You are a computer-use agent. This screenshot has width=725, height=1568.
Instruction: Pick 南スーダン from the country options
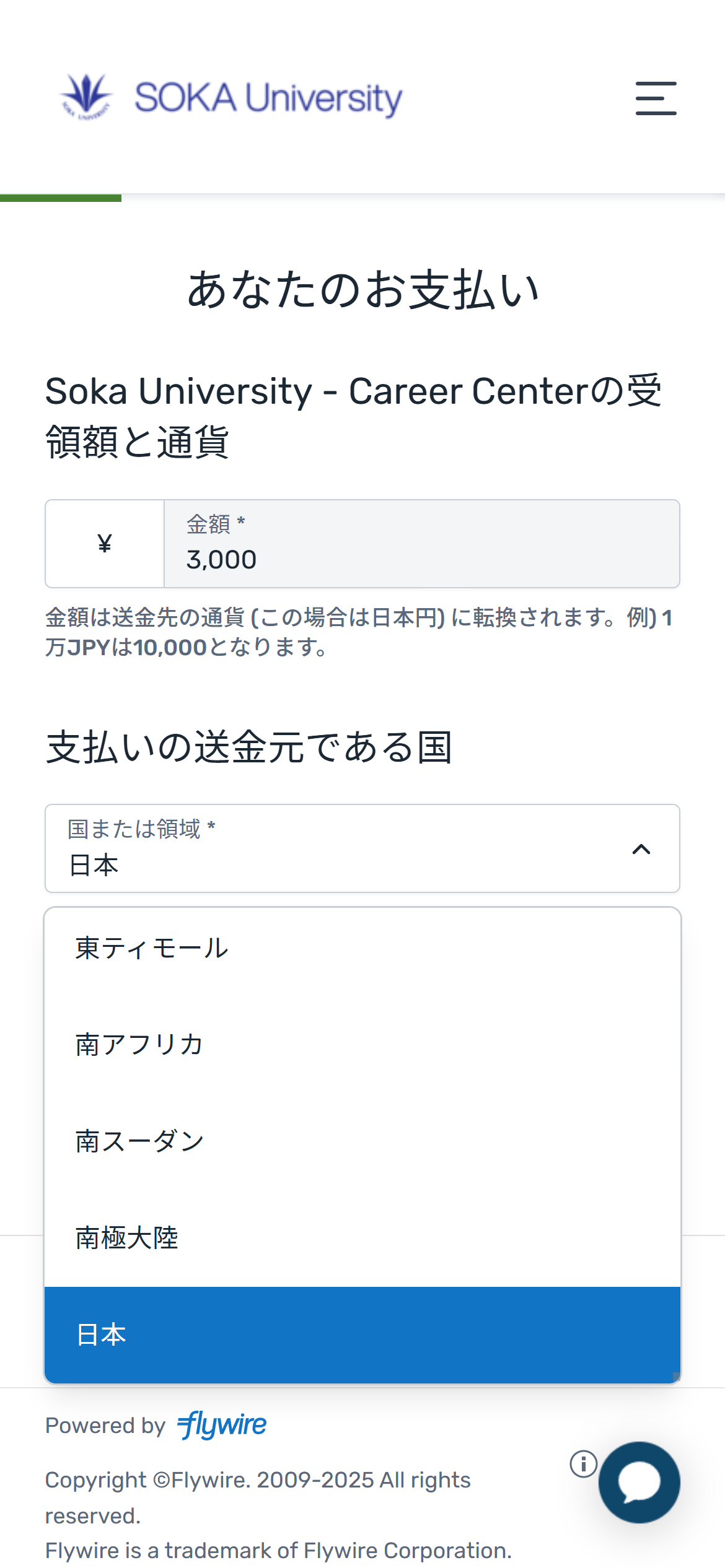139,1141
